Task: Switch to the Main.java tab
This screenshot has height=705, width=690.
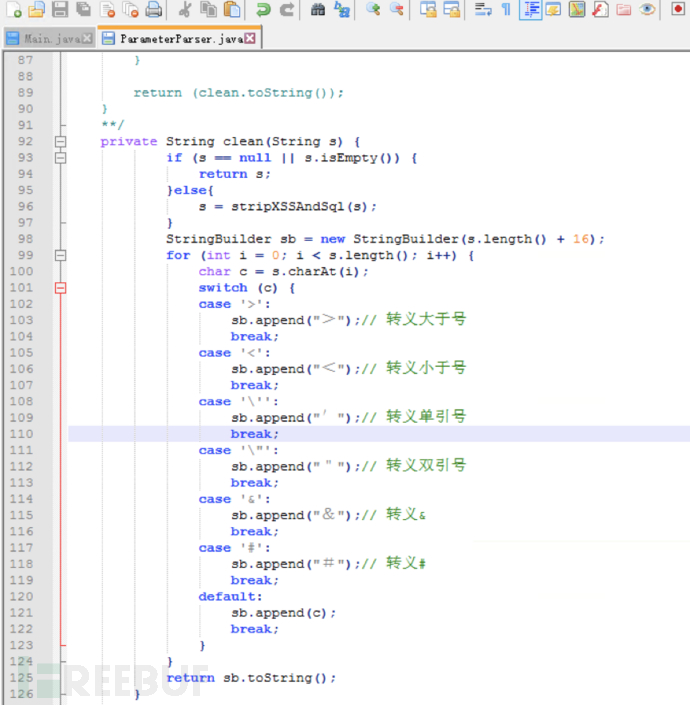Action: [x=50, y=39]
